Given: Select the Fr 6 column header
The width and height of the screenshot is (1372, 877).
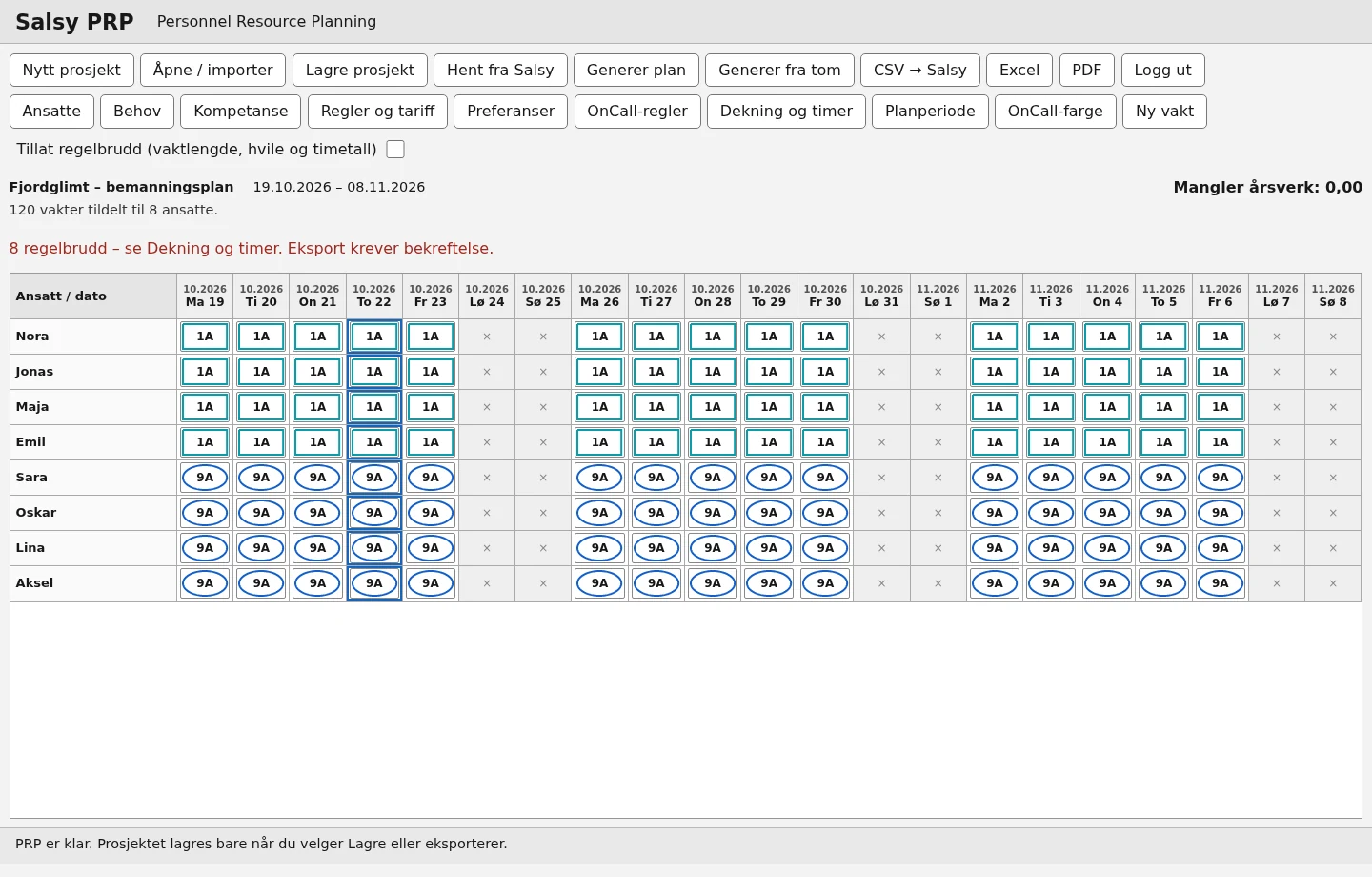Looking at the screenshot, I should coord(1221,296).
